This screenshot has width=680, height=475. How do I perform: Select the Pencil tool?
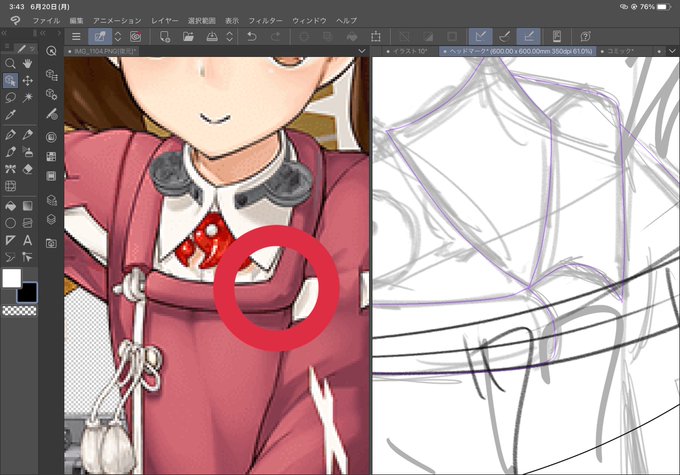[27, 134]
